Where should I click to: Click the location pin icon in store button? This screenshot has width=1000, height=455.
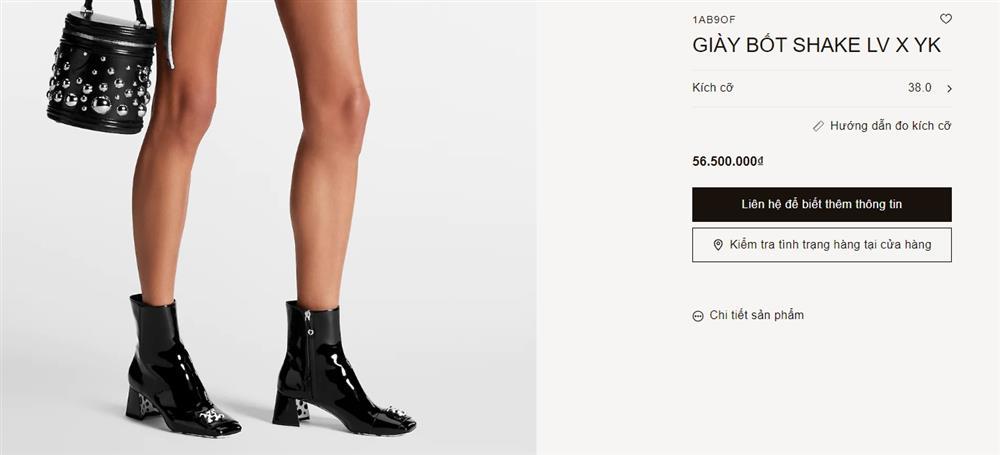pyautogui.click(x=718, y=245)
